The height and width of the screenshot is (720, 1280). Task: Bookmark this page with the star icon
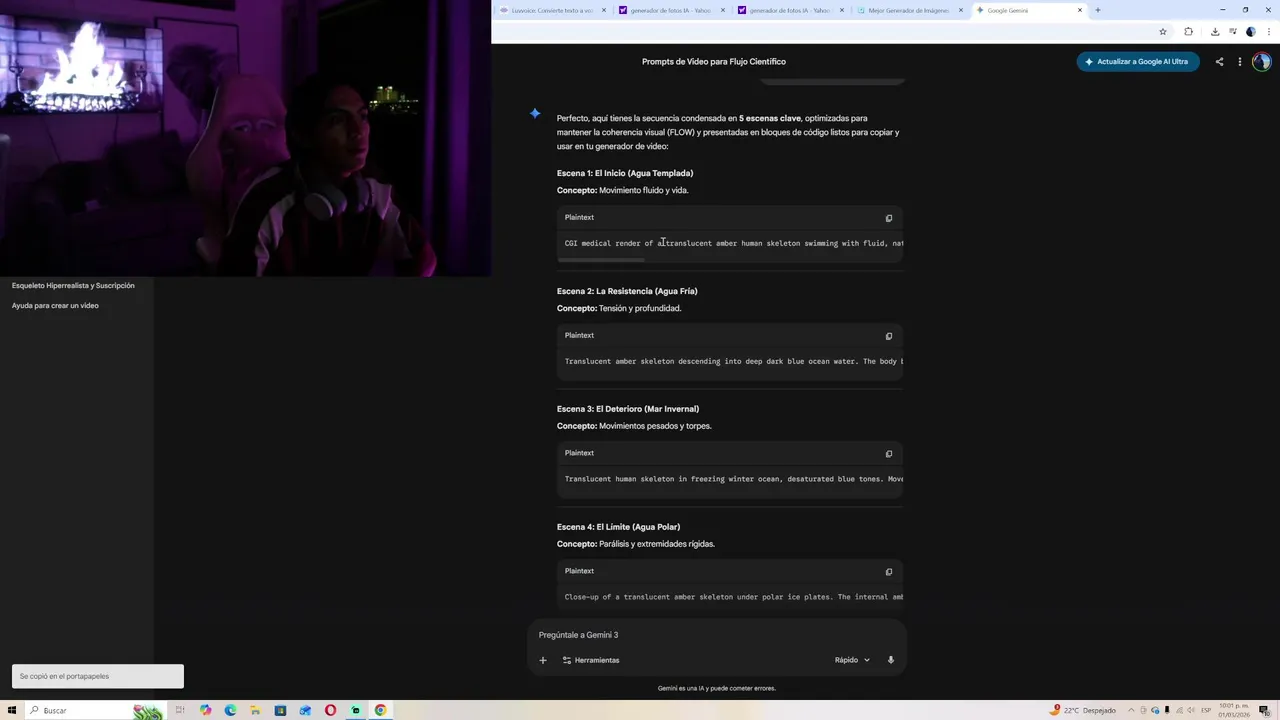[1162, 31]
